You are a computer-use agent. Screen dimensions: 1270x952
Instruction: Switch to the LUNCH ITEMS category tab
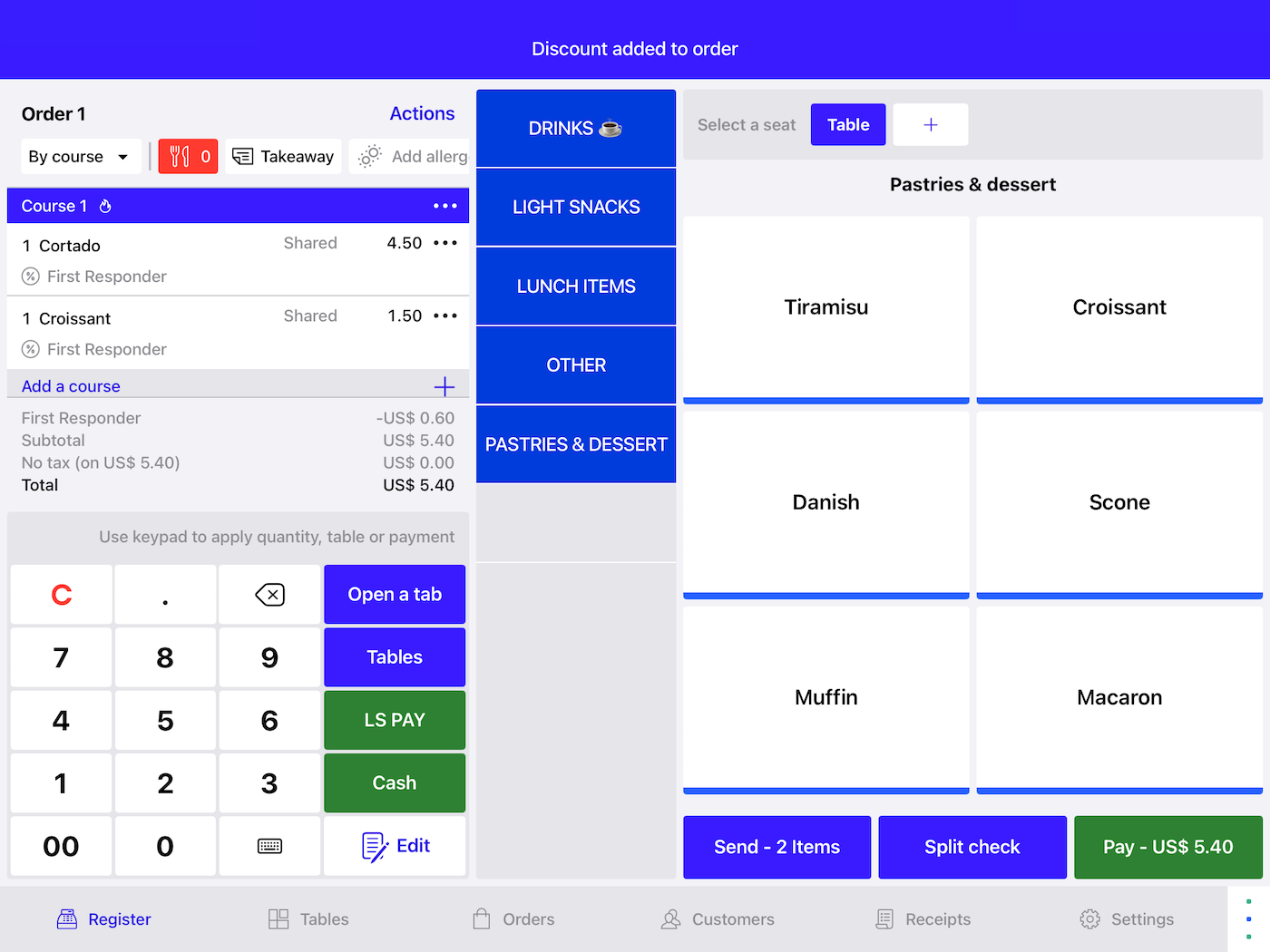click(575, 286)
